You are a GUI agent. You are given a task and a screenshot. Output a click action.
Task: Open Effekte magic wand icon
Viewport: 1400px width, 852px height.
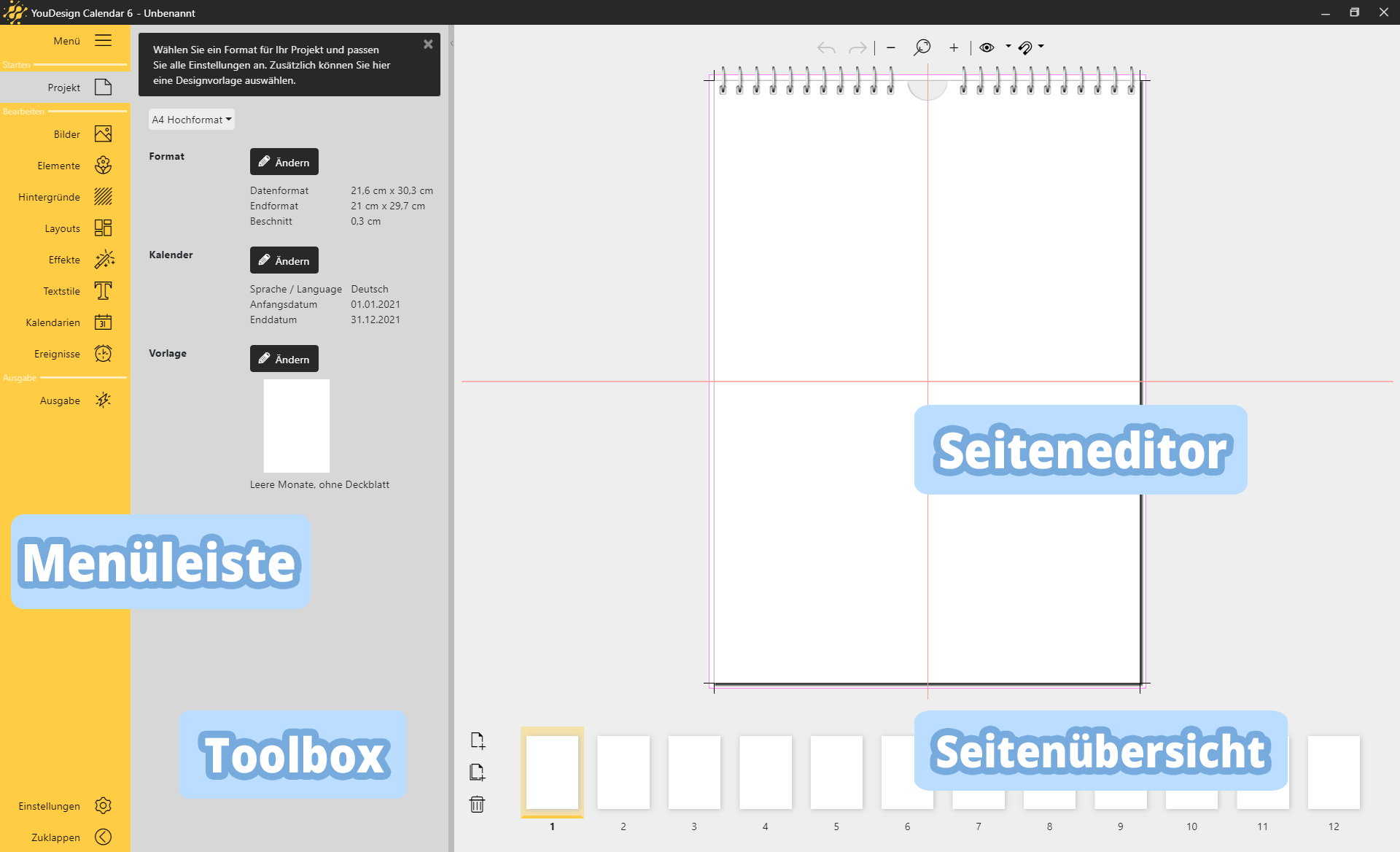tap(103, 260)
